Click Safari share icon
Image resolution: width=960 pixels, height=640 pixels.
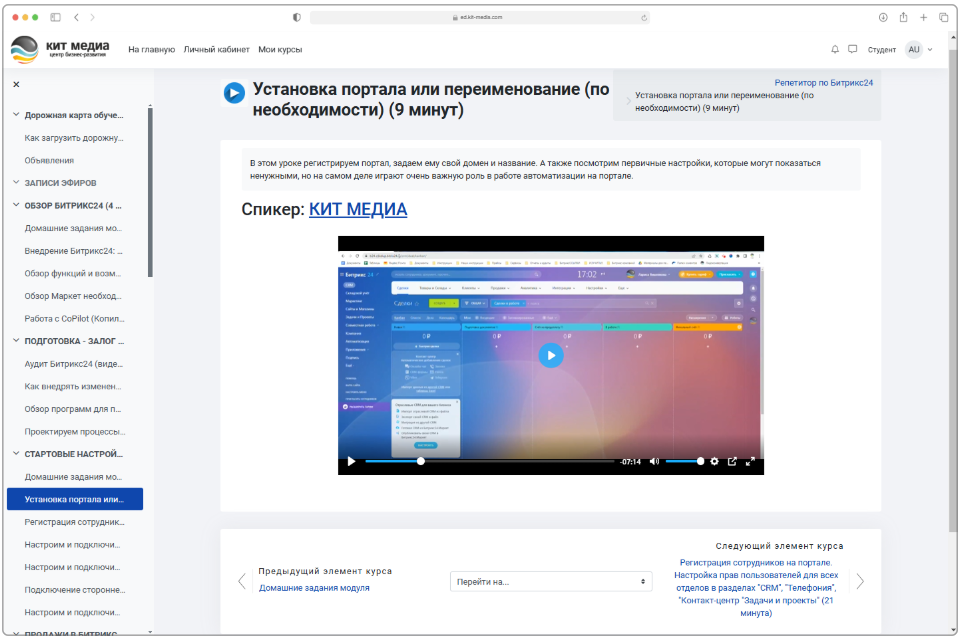tap(903, 17)
